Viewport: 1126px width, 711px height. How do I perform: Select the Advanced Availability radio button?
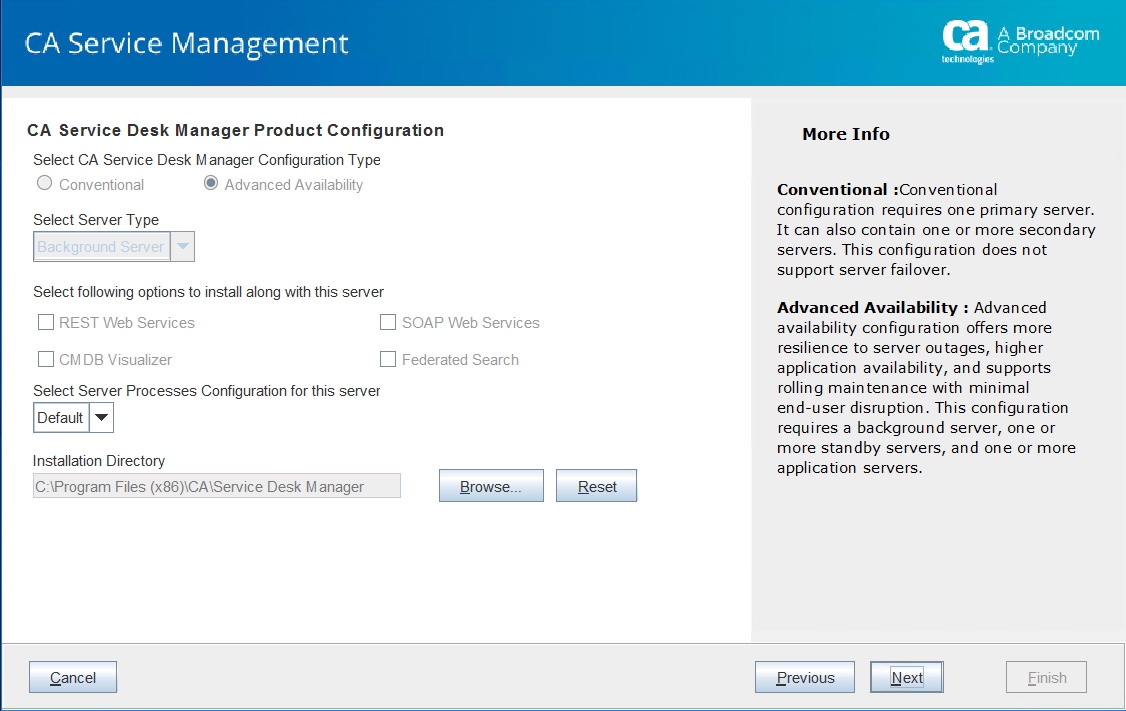(x=210, y=184)
